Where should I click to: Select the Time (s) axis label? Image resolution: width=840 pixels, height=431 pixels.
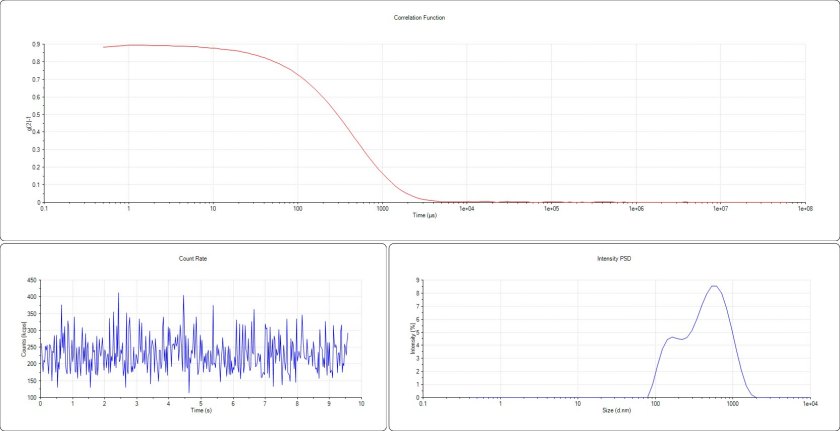201,410
